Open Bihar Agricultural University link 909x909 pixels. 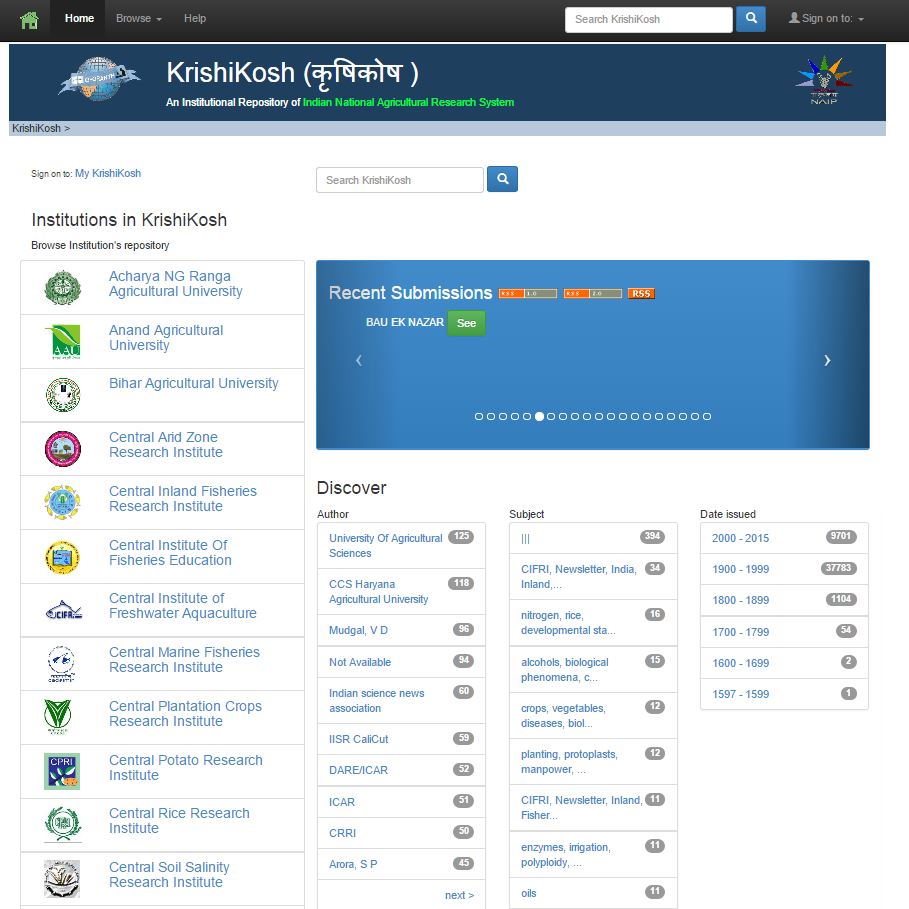(x=194, y=383)
